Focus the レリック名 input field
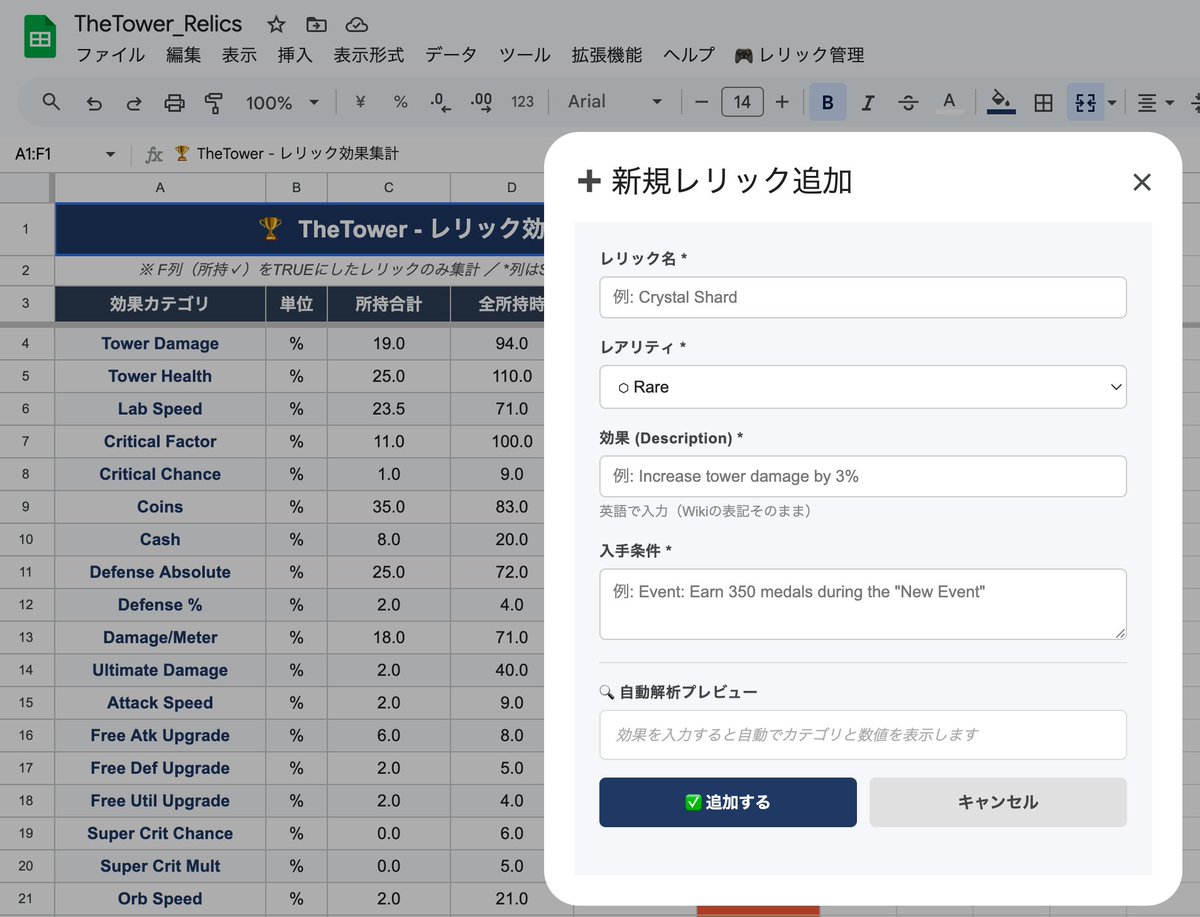The height and width of the screenshot is (917, 1200). [x=863, y=297]
